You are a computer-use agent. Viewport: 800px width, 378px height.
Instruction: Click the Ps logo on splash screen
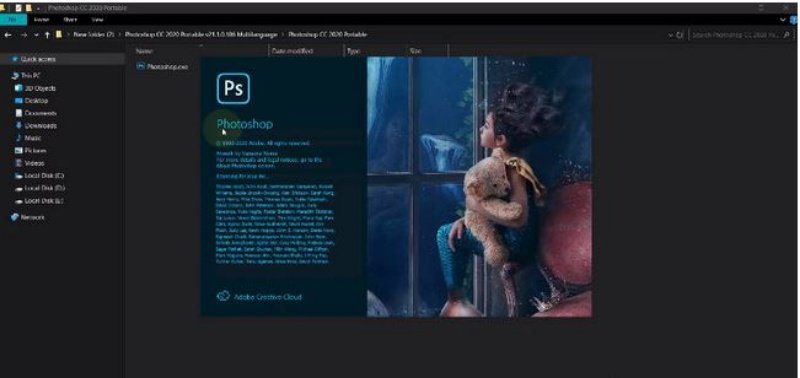point(233,88)
